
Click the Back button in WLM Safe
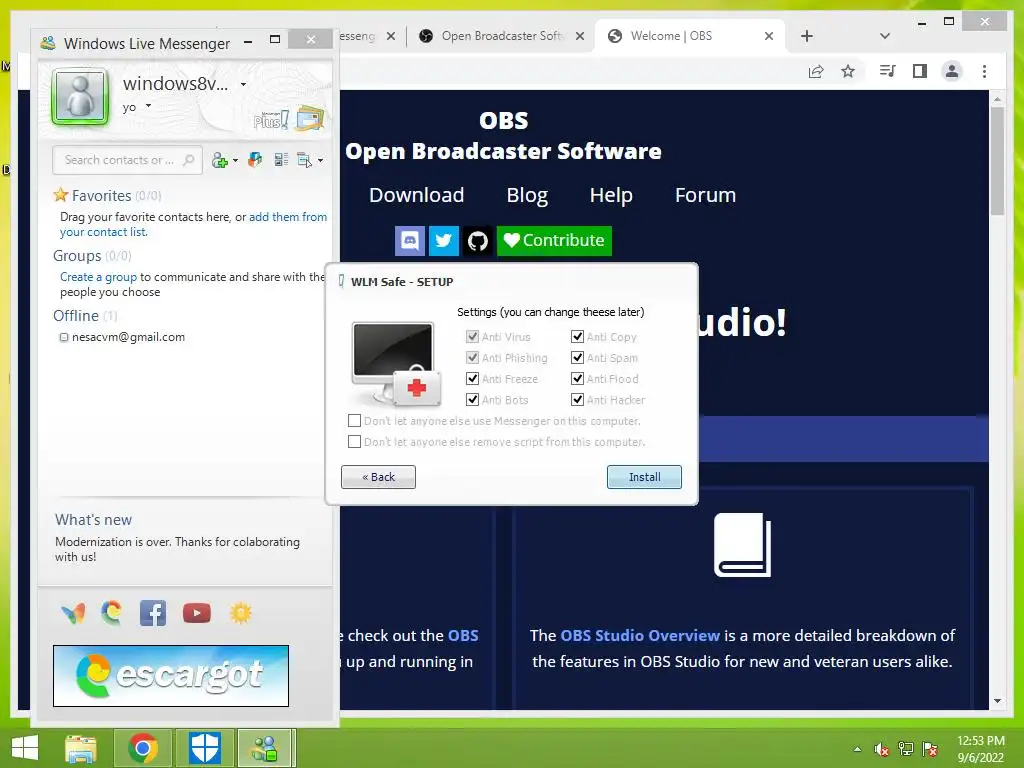(x=378, y=477)
